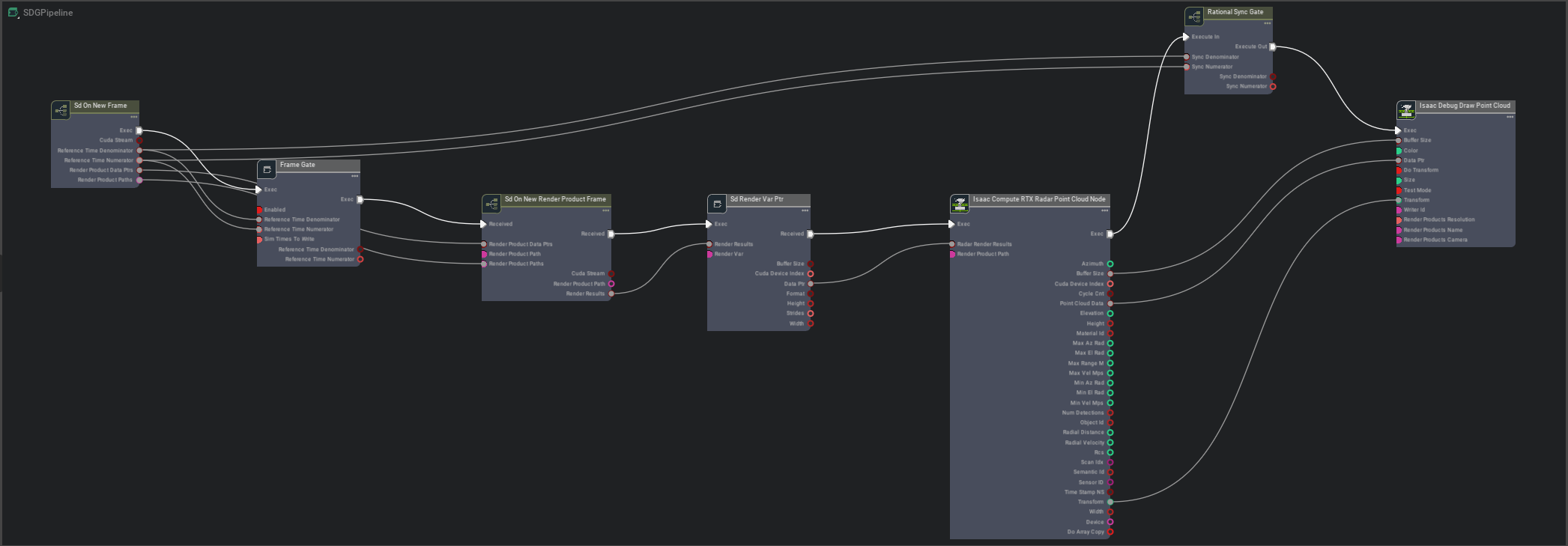Select the 'Frame Gate' node title
This screenshot has height=546, width=1568.
pos(297,165)
